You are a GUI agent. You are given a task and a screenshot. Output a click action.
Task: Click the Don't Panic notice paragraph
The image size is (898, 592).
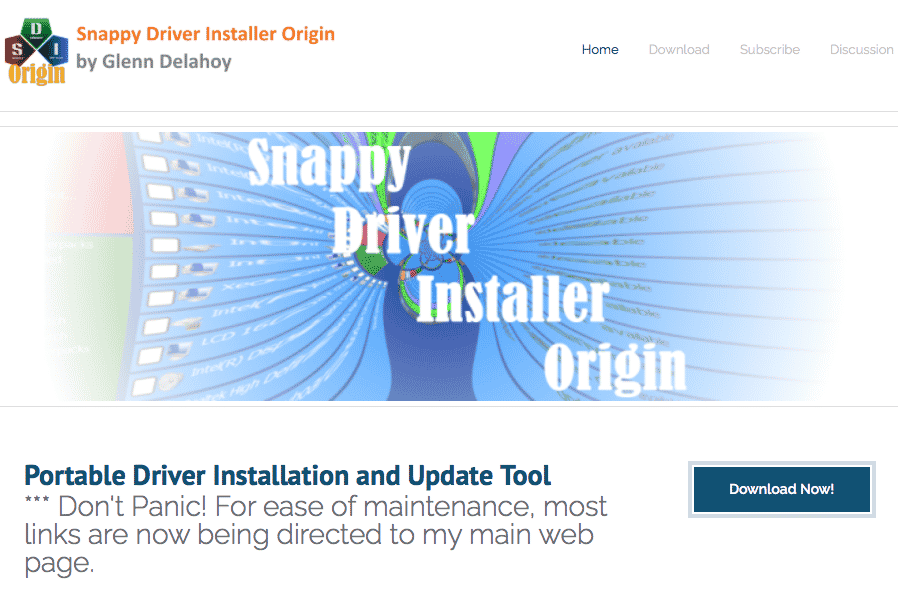click(x=316, y=535)
